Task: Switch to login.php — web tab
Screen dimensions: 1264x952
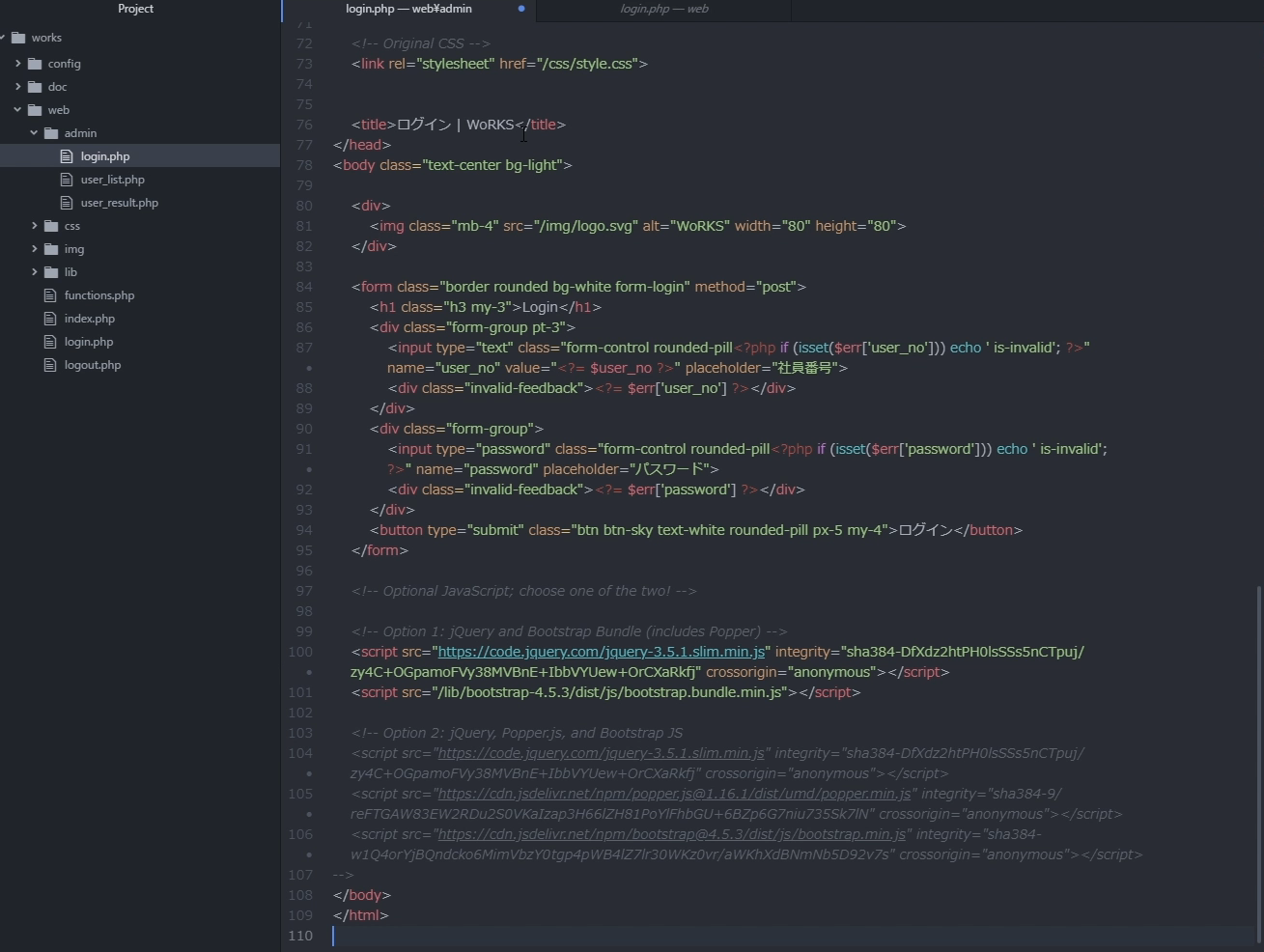Action: pos(664,10)
